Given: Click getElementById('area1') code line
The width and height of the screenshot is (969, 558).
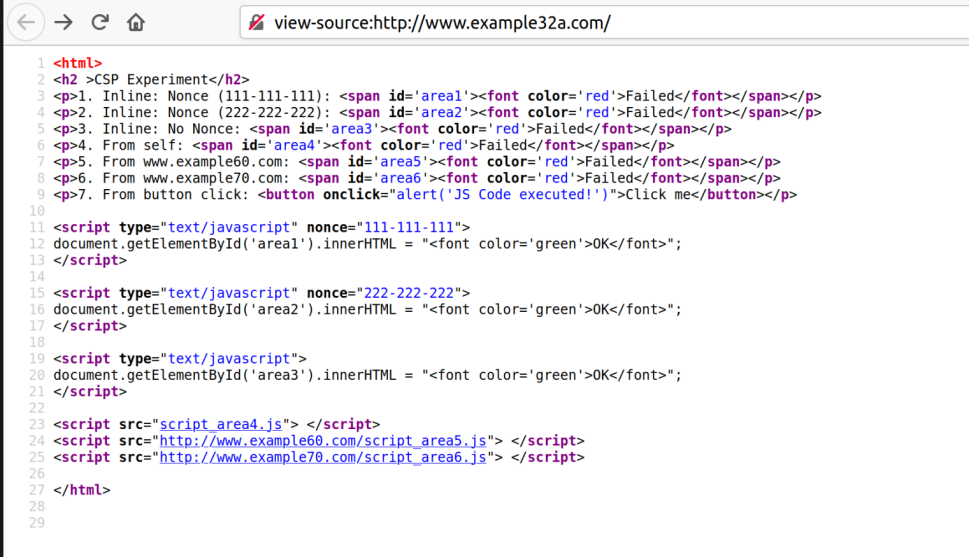Looking at the screenshot, I should pos(368,244).
